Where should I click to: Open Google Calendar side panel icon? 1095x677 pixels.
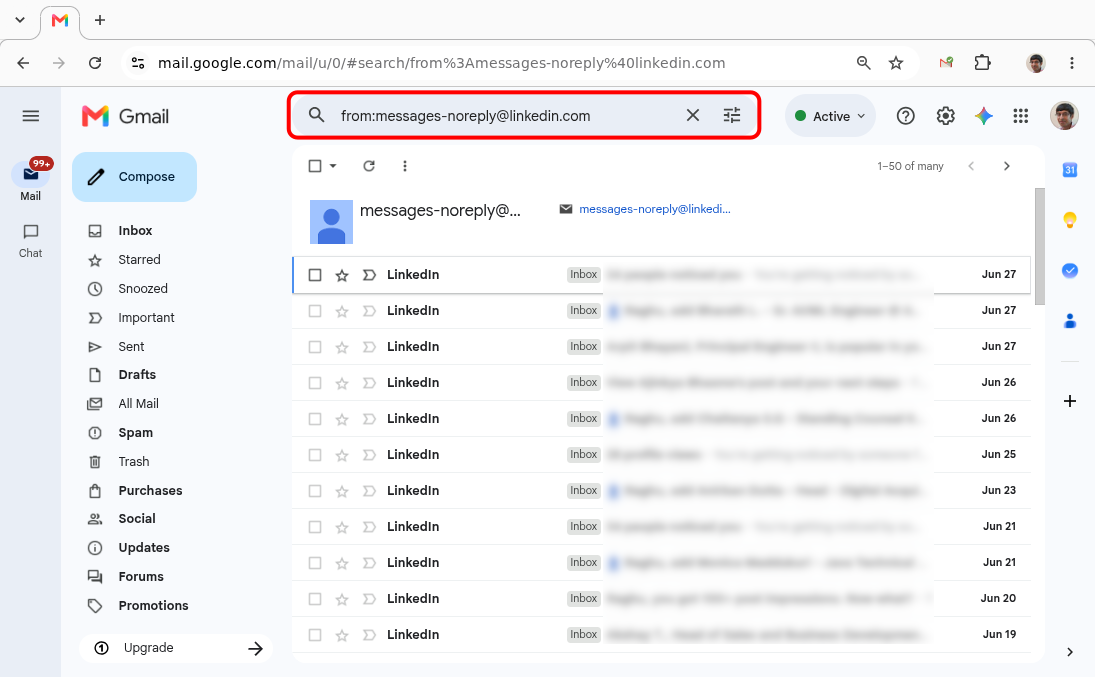tap(1069, 170)
